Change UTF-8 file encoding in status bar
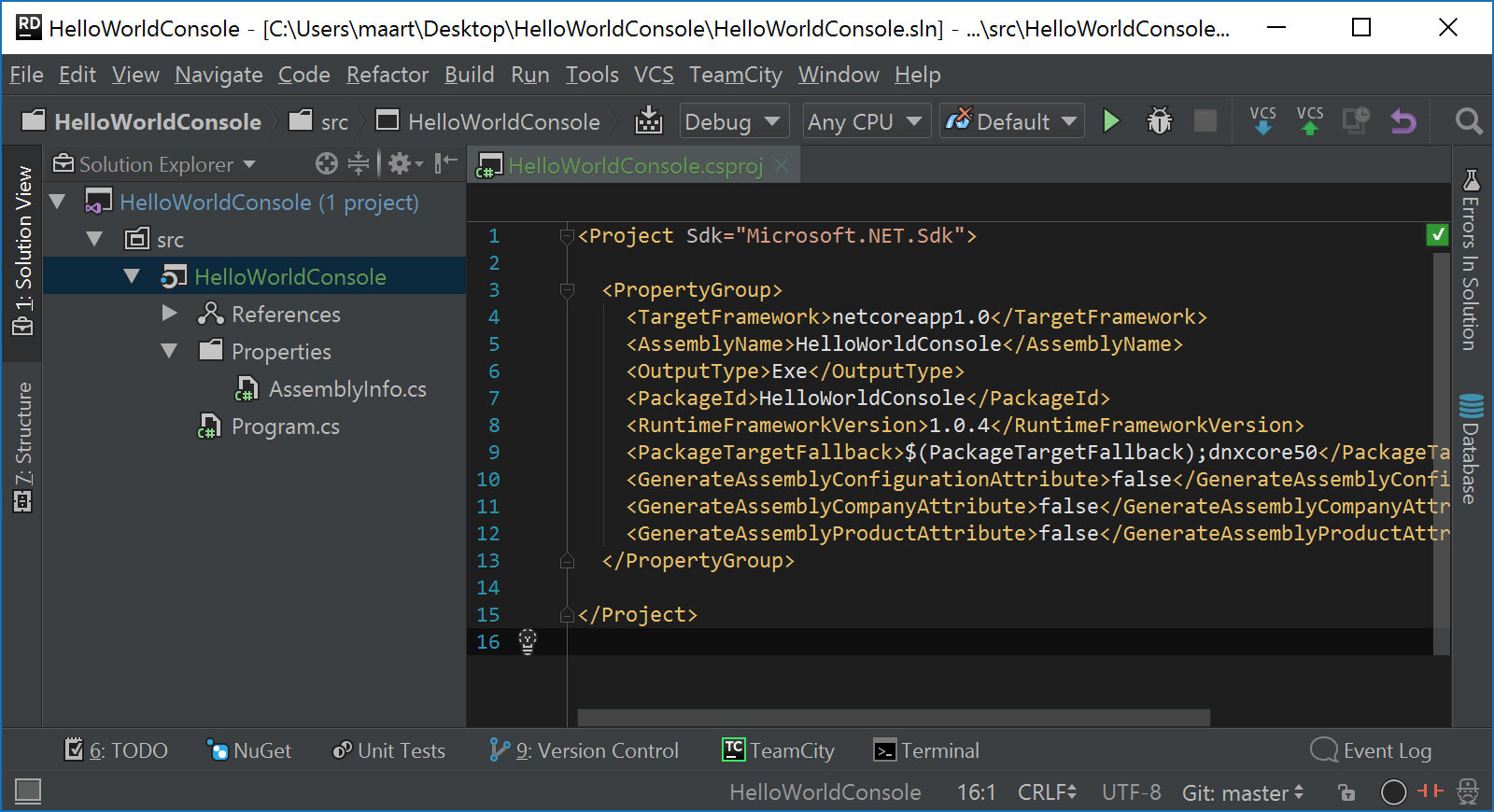Viewport: 1494px width, 812px height. 1131,792
